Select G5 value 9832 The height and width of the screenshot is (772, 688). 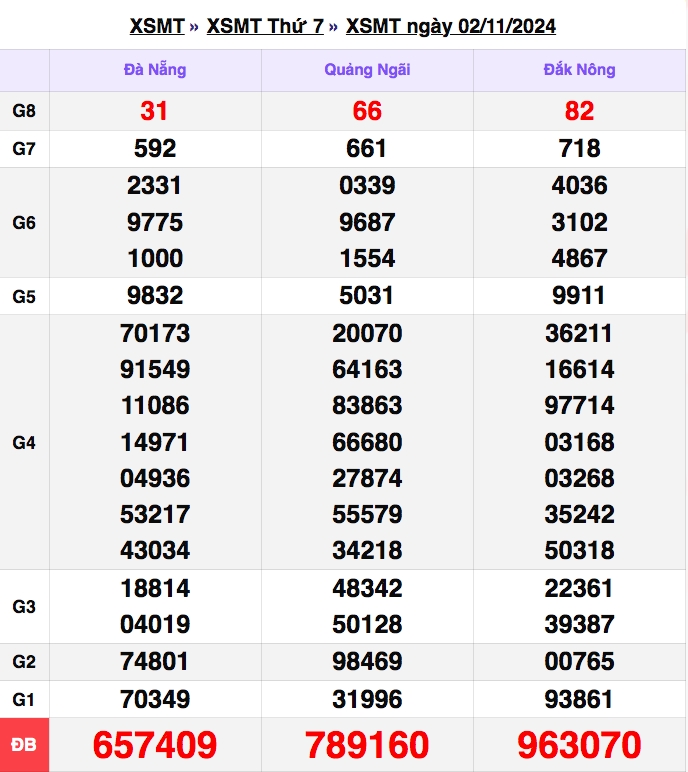click(x=155, y=295)
